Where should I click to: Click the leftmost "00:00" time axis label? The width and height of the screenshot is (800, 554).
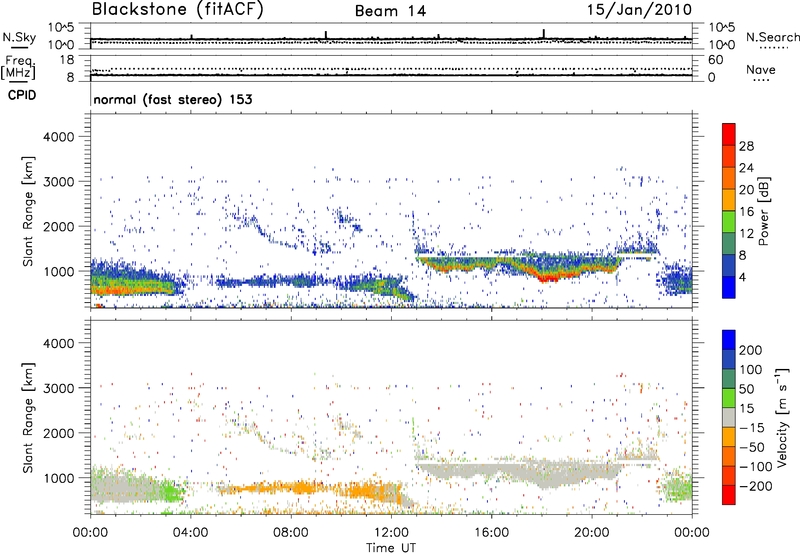point(90,533)
